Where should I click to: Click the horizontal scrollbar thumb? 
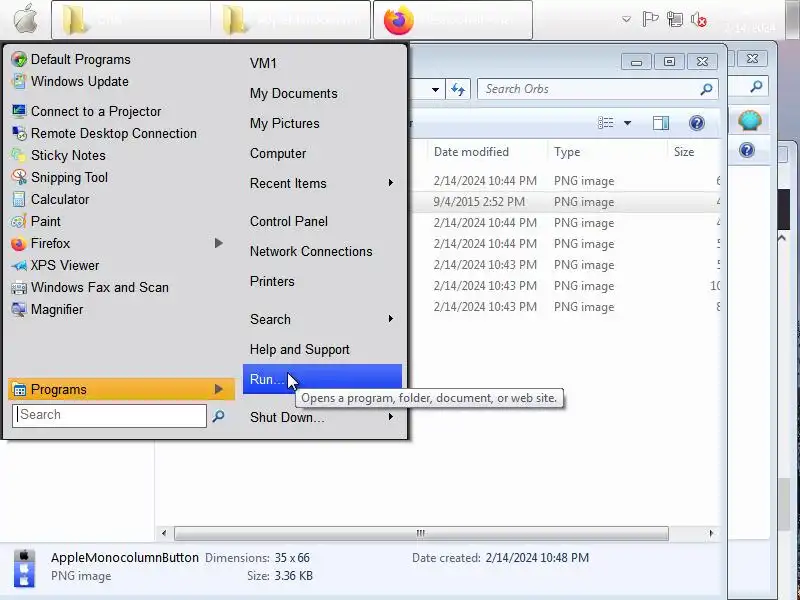[x=421, y=534]
